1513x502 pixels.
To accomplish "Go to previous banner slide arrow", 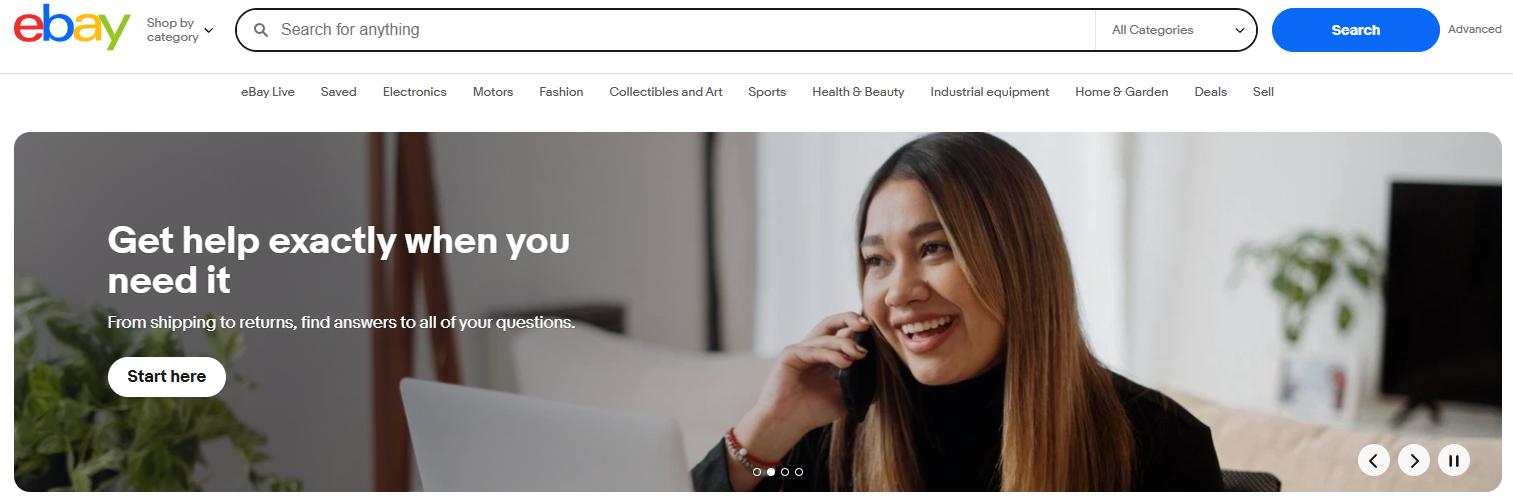I will tap(1374, 460).
